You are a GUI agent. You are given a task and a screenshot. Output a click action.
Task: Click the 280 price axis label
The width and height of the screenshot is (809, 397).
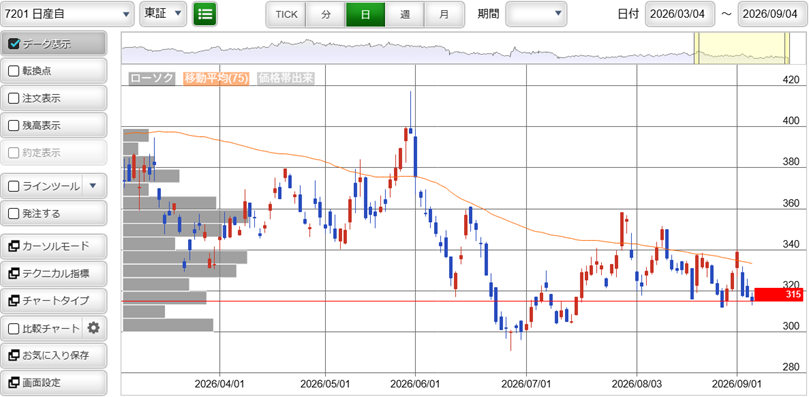[790, 367]
